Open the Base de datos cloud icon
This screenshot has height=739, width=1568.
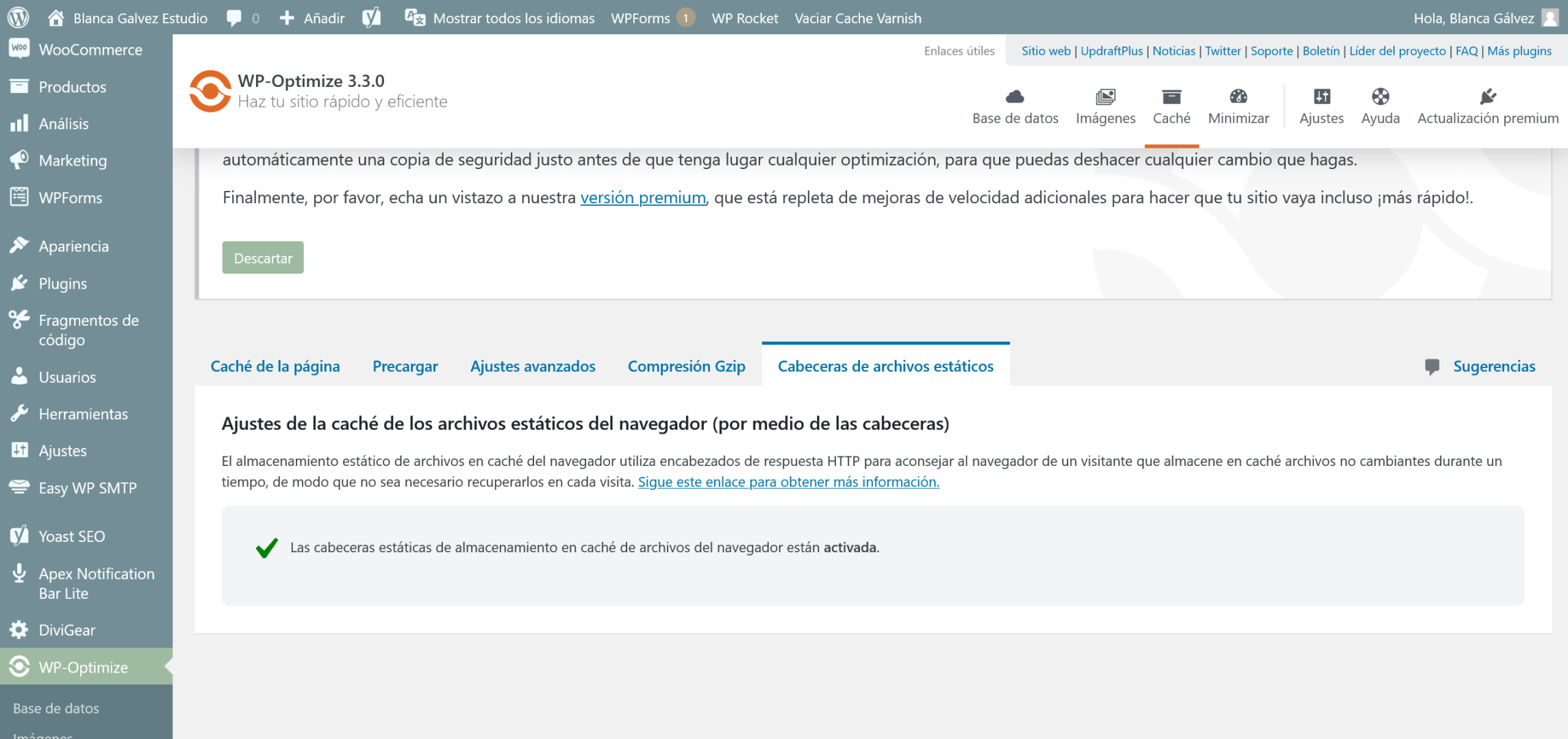tap(1015, 96)
